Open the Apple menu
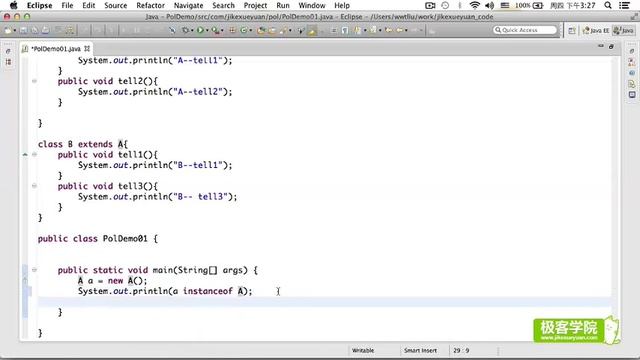640x360 pixels. click(x=13, y=5)
